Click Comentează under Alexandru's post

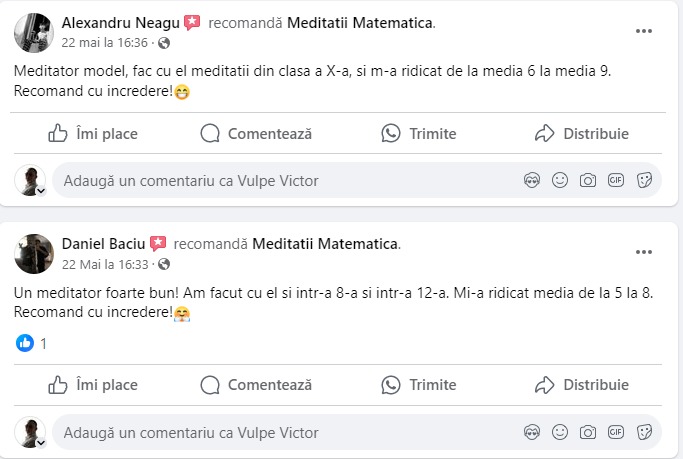256,133
